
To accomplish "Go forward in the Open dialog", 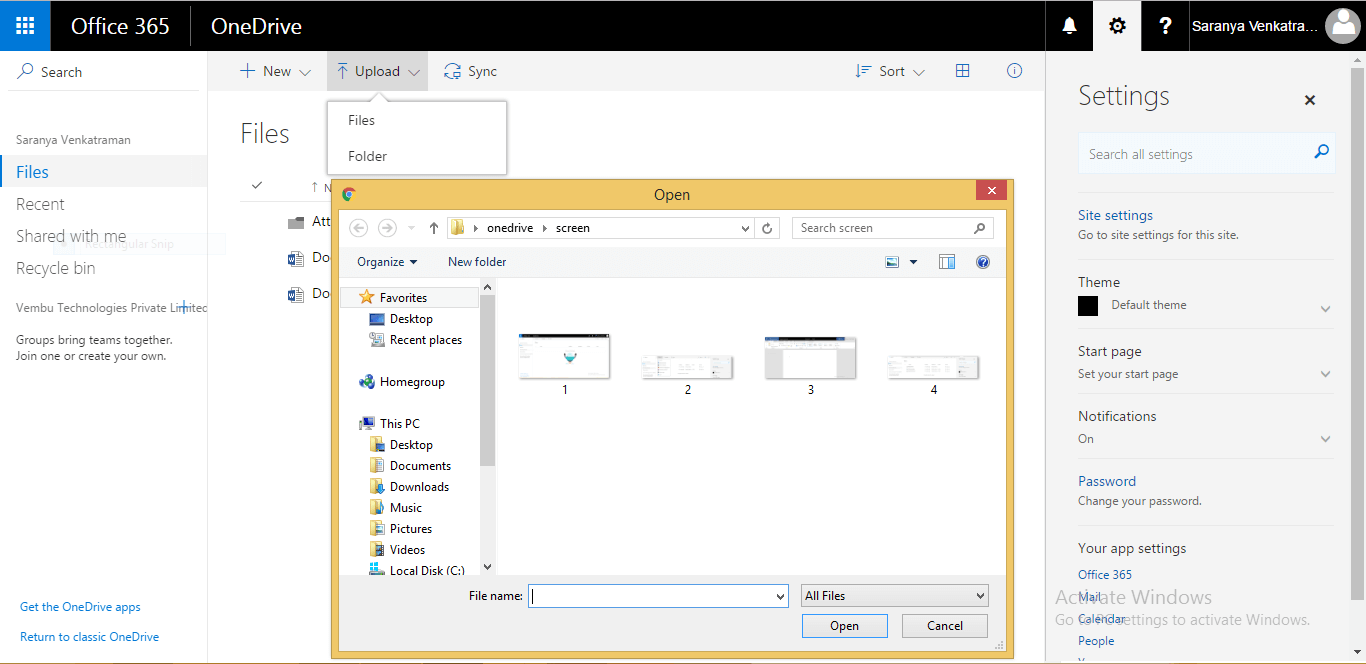I will [387, 228].
